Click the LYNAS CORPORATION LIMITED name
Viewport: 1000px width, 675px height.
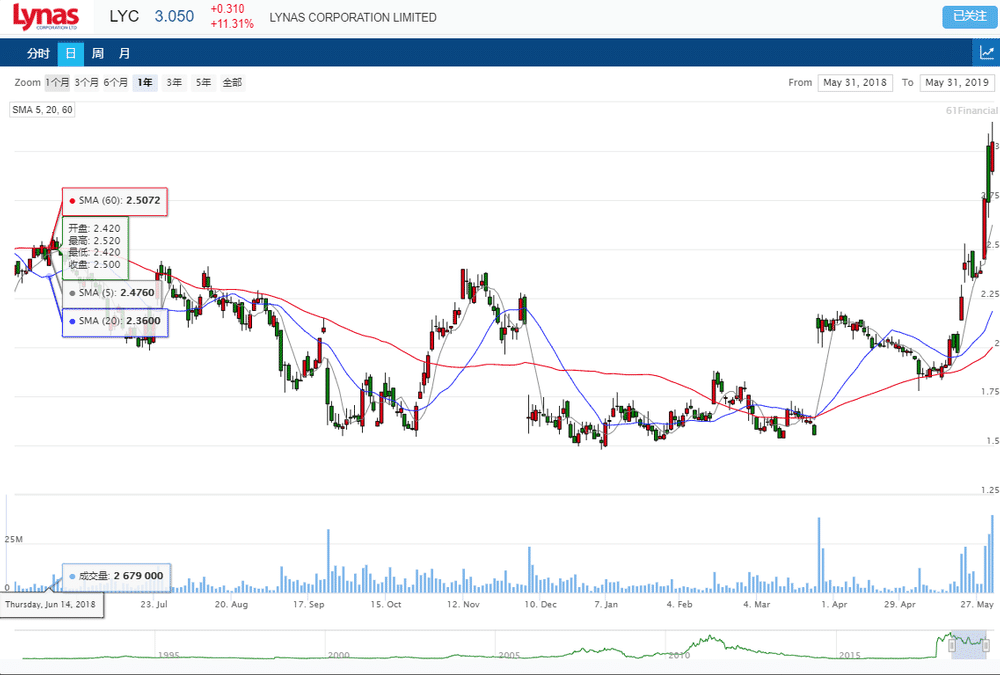(353, 18)
